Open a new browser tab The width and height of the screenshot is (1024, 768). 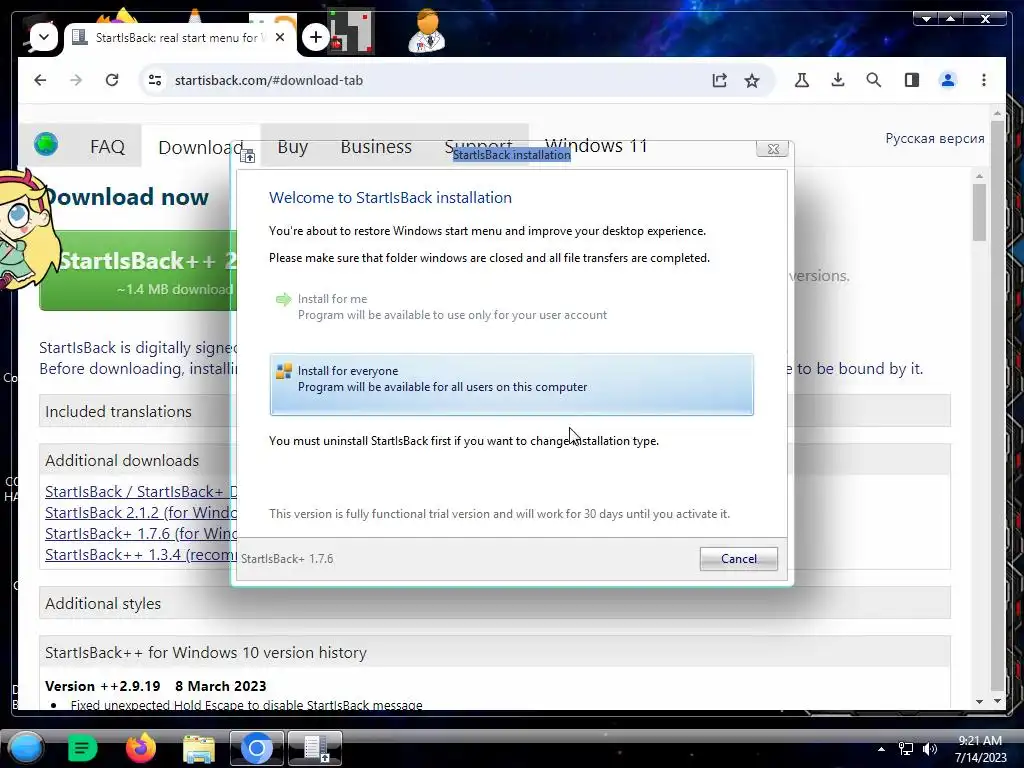315,37
